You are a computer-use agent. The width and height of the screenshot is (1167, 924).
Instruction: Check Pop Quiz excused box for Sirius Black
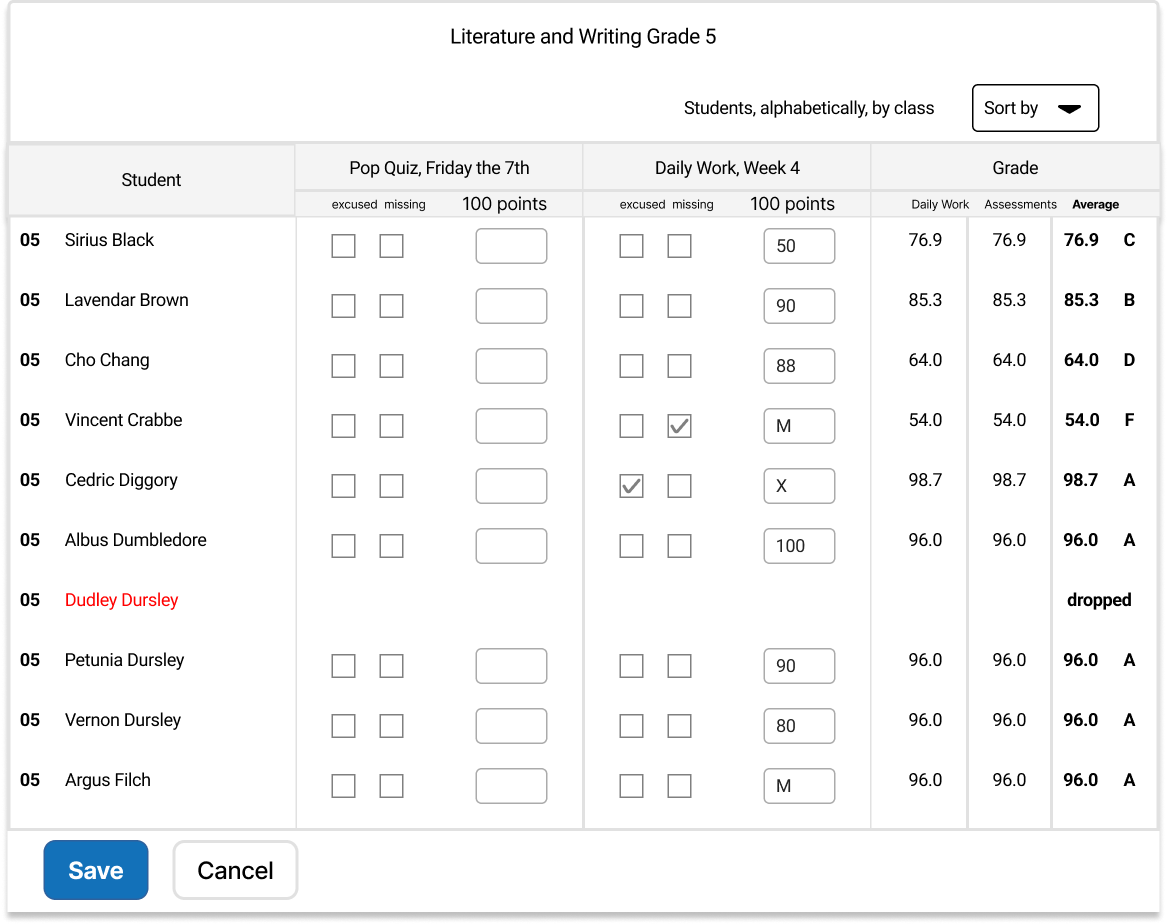(x=343, y=246)
